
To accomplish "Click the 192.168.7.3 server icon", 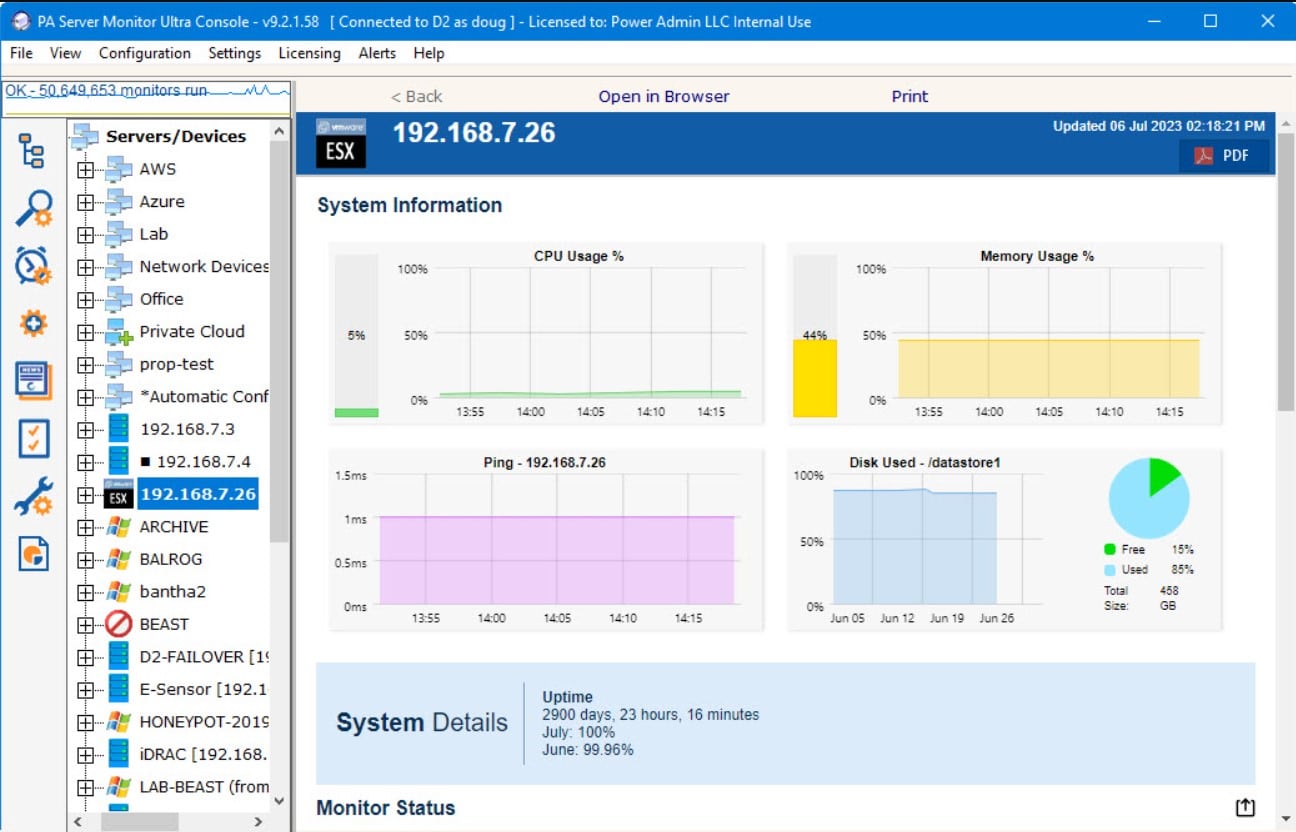I will 119,429.
